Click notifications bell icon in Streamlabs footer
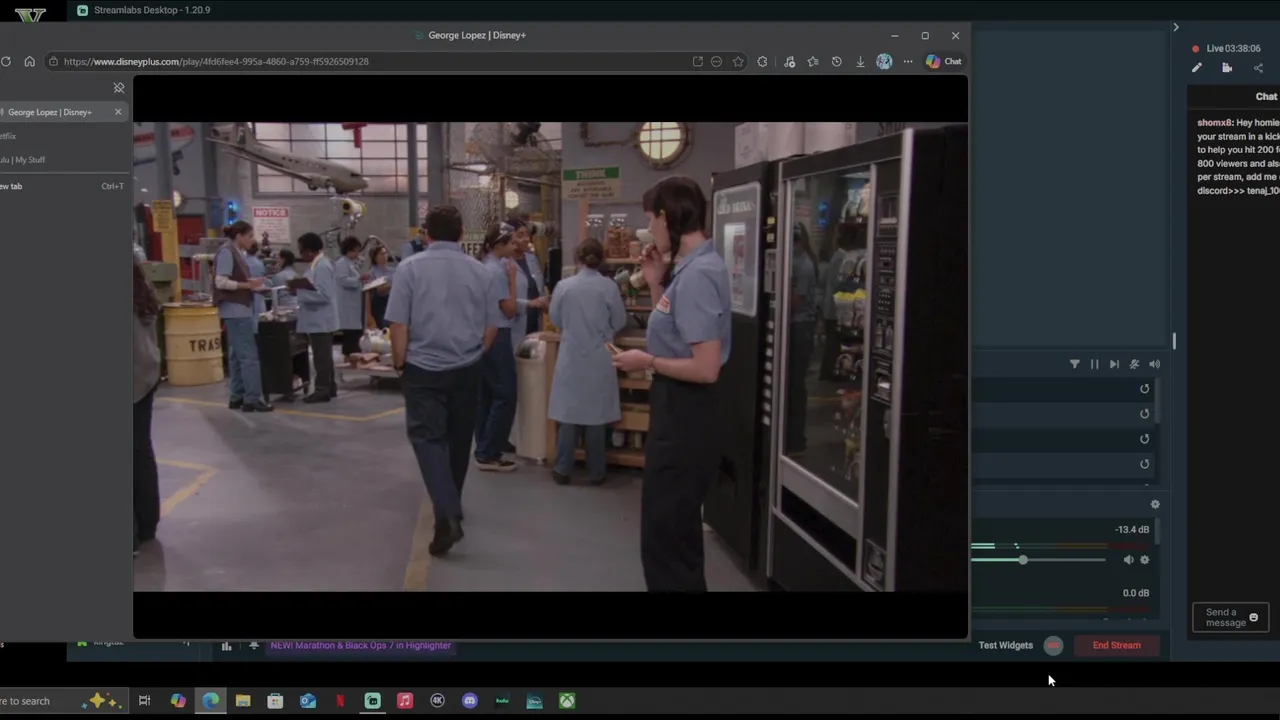 click(x=254, y=646)
